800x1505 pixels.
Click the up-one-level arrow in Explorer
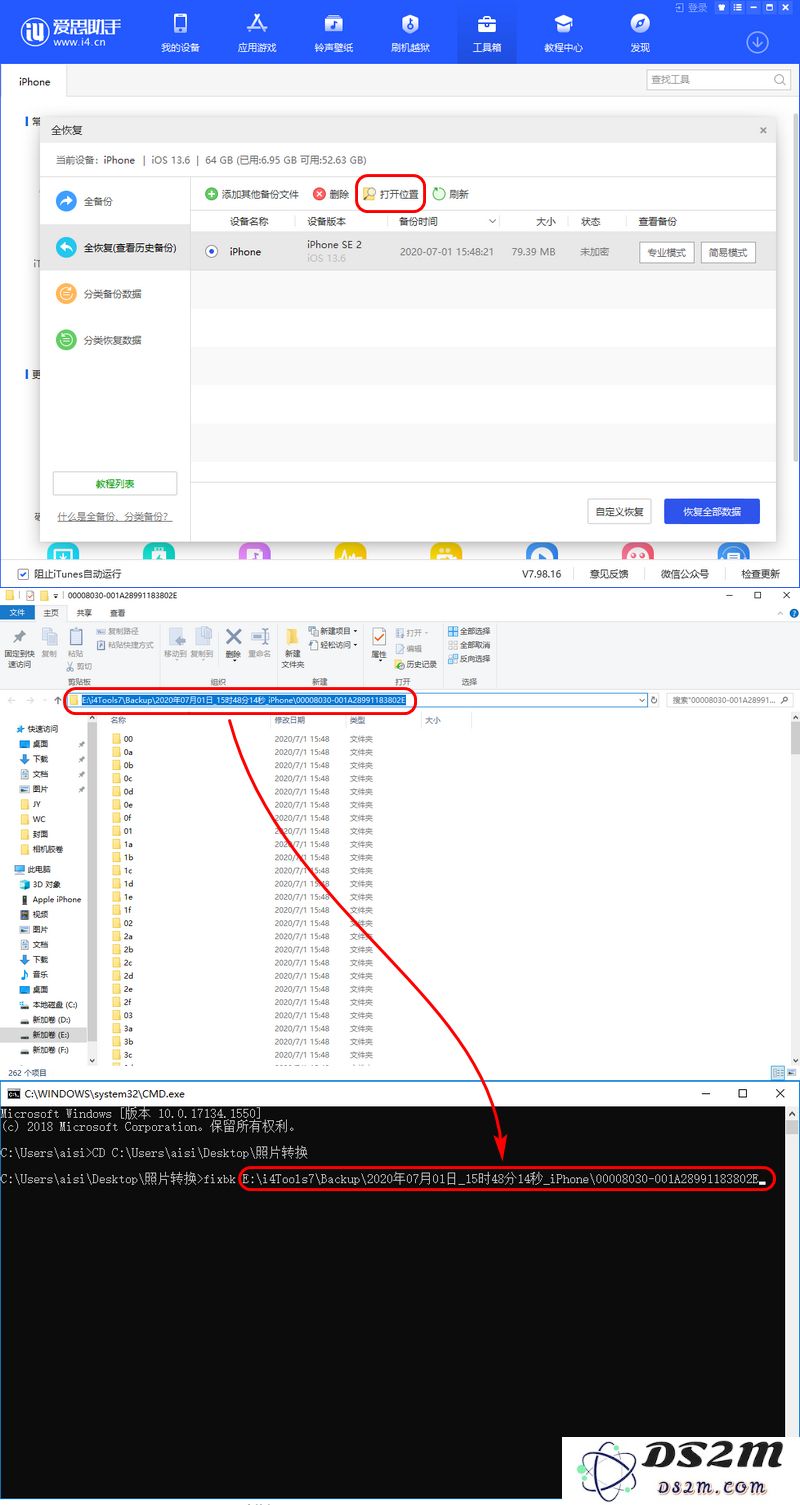point(59,700)
